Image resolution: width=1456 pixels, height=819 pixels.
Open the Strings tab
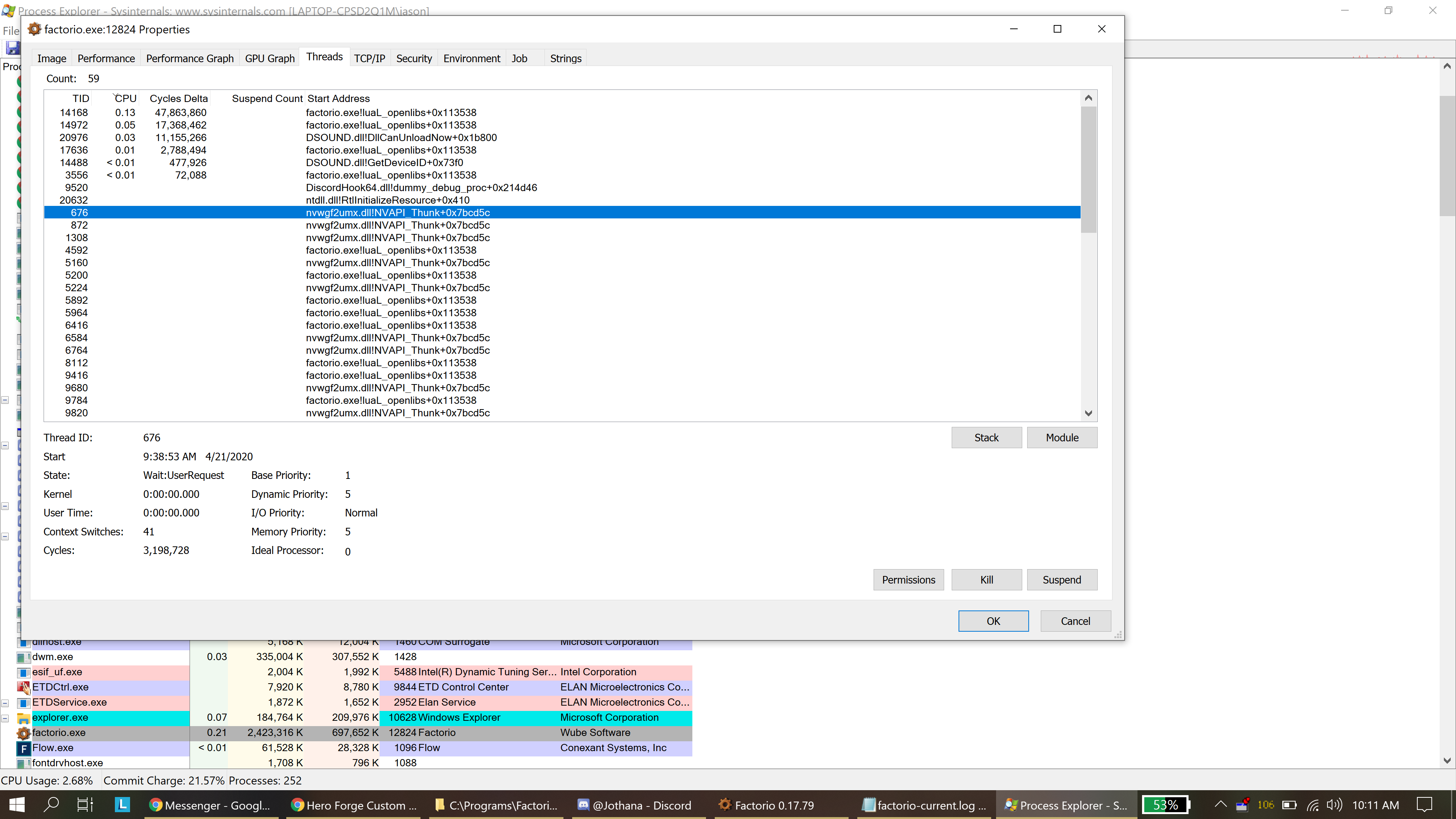click(x=565, y=58)
